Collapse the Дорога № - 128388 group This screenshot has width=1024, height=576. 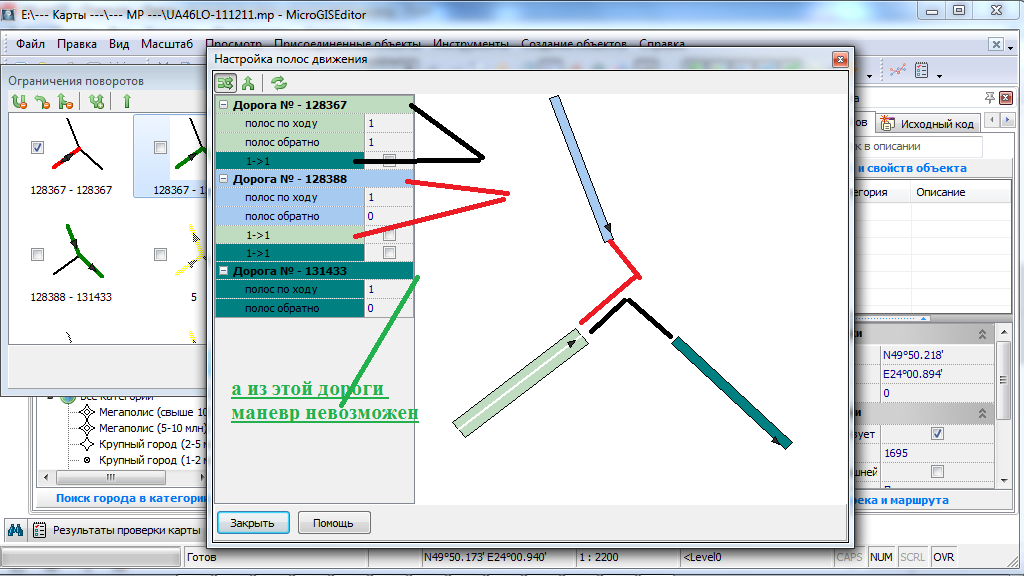click(224, 179)
